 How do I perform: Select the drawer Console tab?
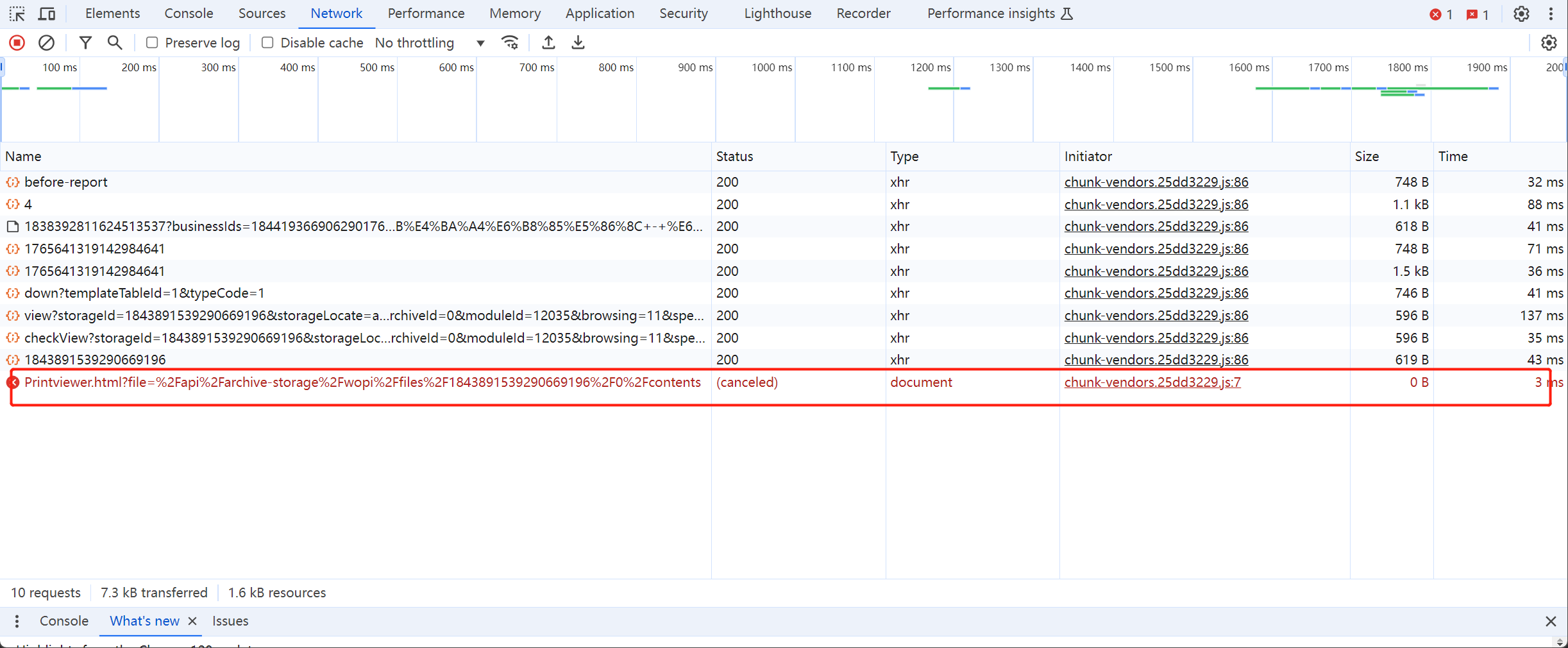point(64,621)
